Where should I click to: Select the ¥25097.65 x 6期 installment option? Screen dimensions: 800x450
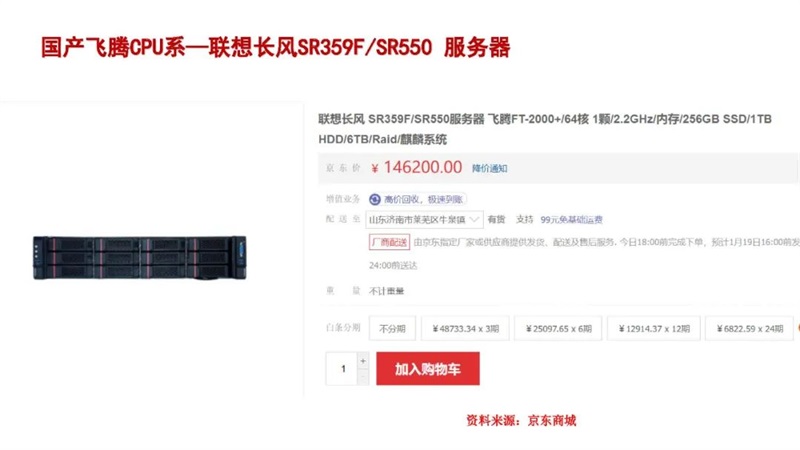pyautogui.click(x=558, y=329)
